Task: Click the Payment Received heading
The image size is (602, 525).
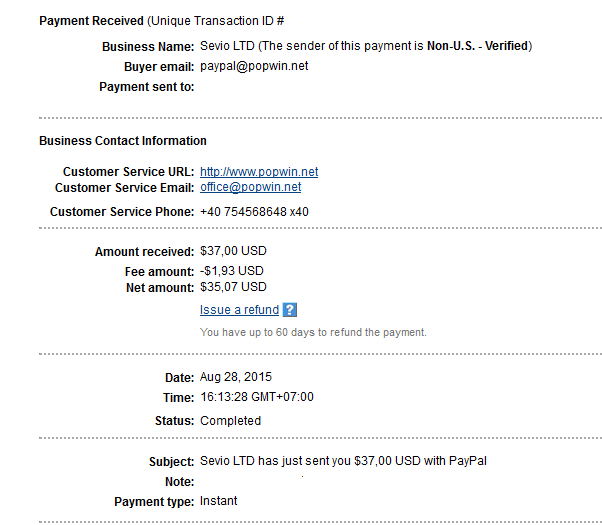Action: click(x=91, y=21)
